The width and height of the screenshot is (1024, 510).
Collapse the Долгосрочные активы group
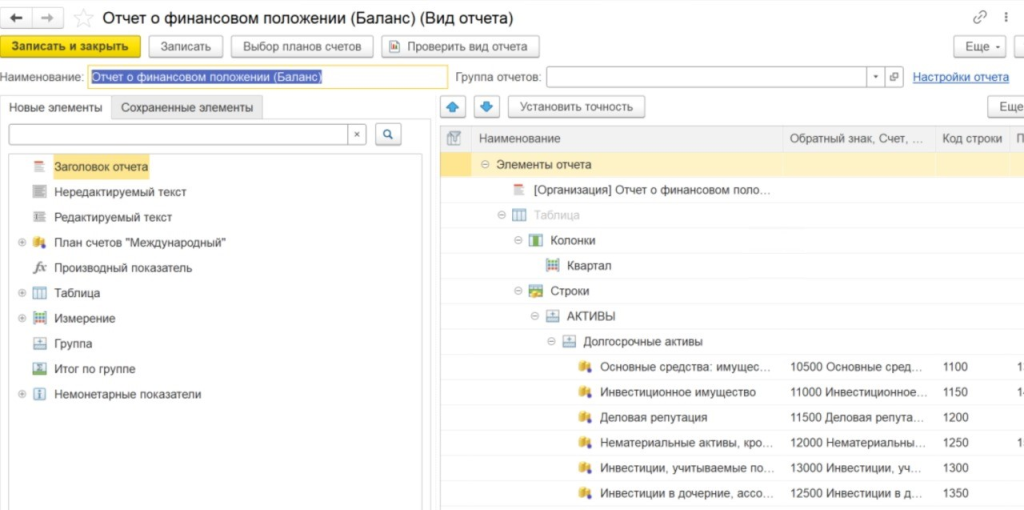pos(551,341)
